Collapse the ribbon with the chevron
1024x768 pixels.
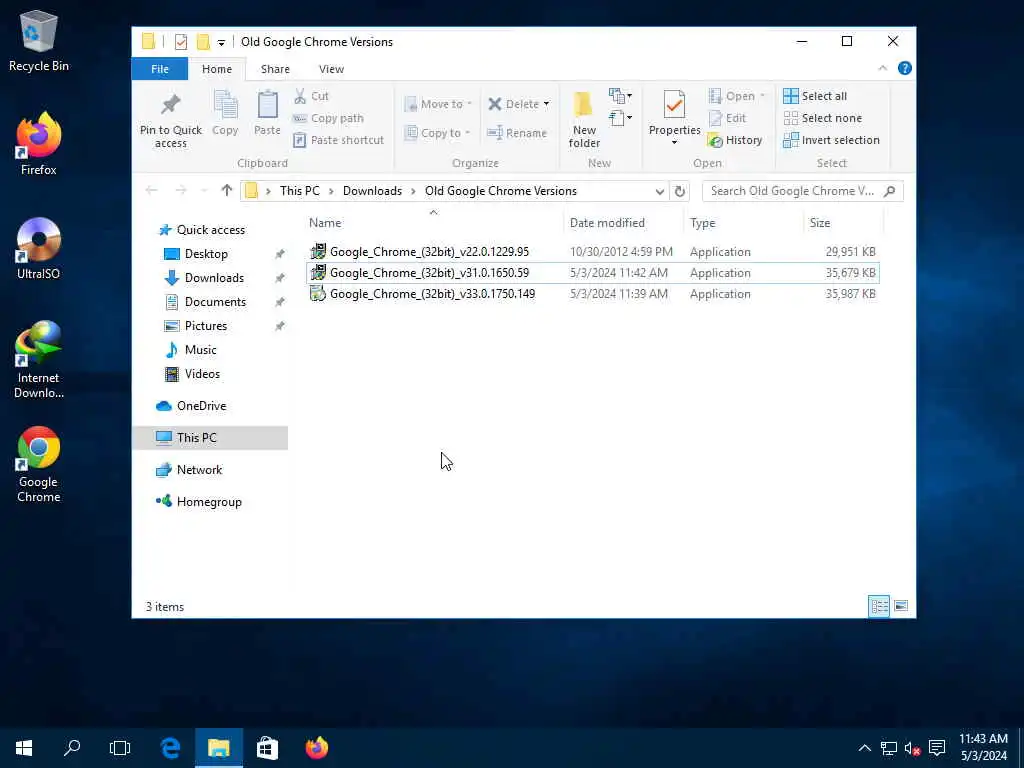click(x=882, y=68)
